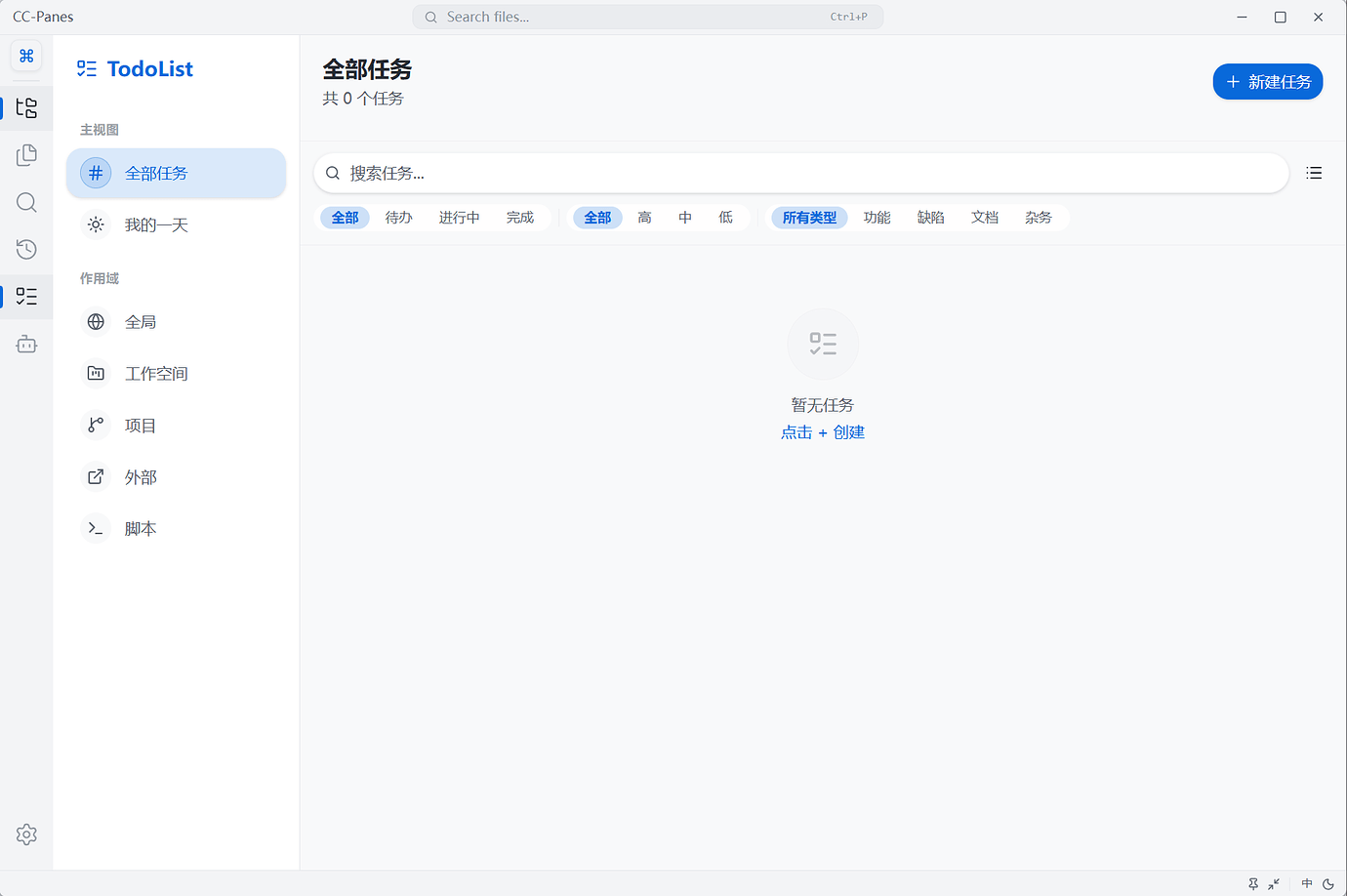Click the 新建任务 button
Image resolution: width=1347 pixels, height=896 pixels.
pyautogui.click(x=1268, y=82)
